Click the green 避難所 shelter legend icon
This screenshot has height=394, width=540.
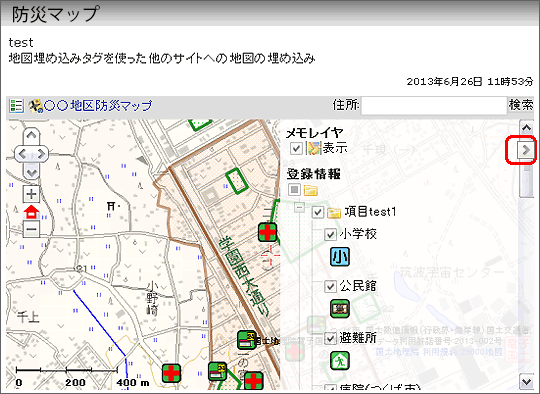pos(340,360)
